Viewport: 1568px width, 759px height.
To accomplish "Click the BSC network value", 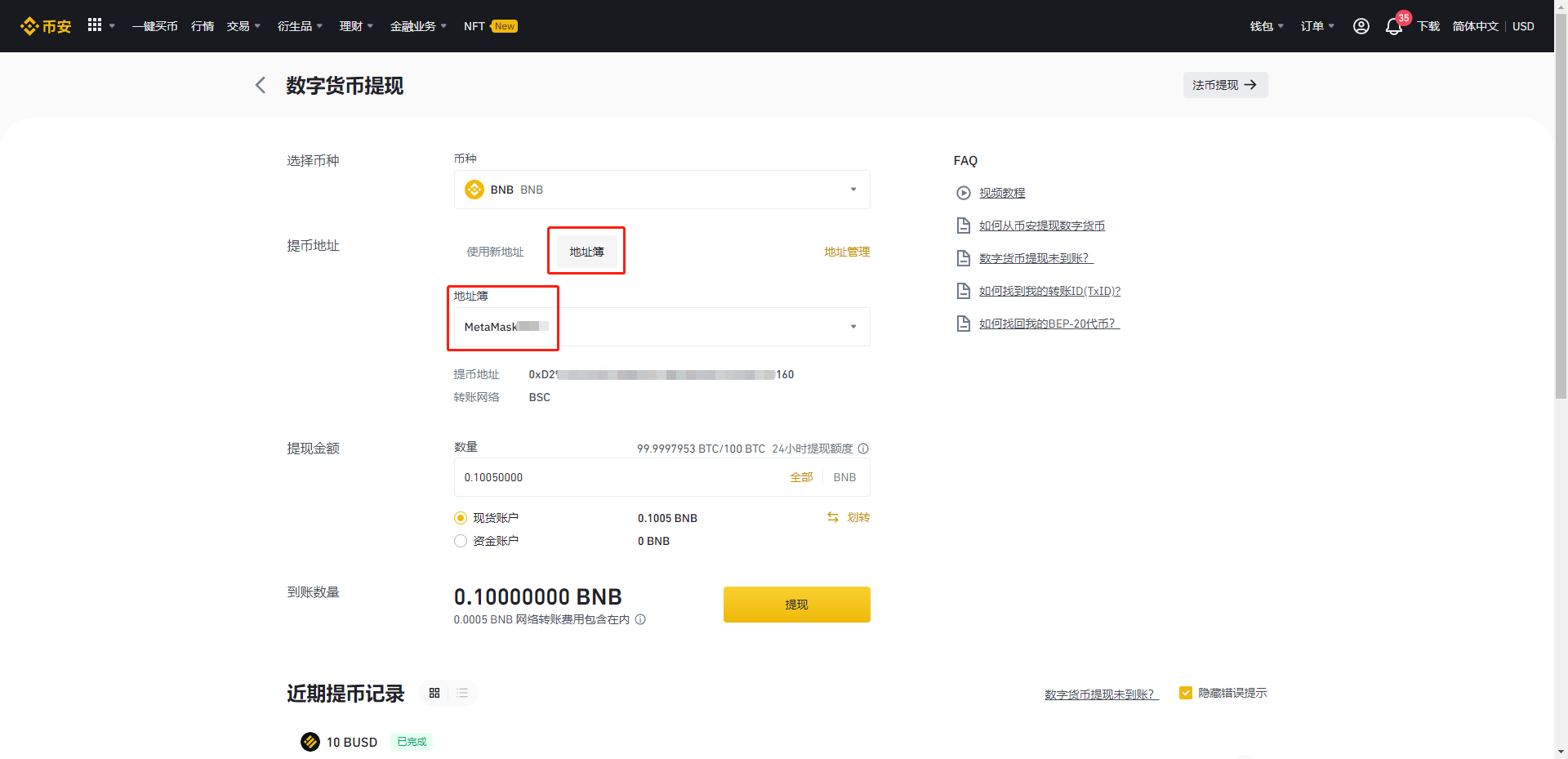I will pos(540,397).
